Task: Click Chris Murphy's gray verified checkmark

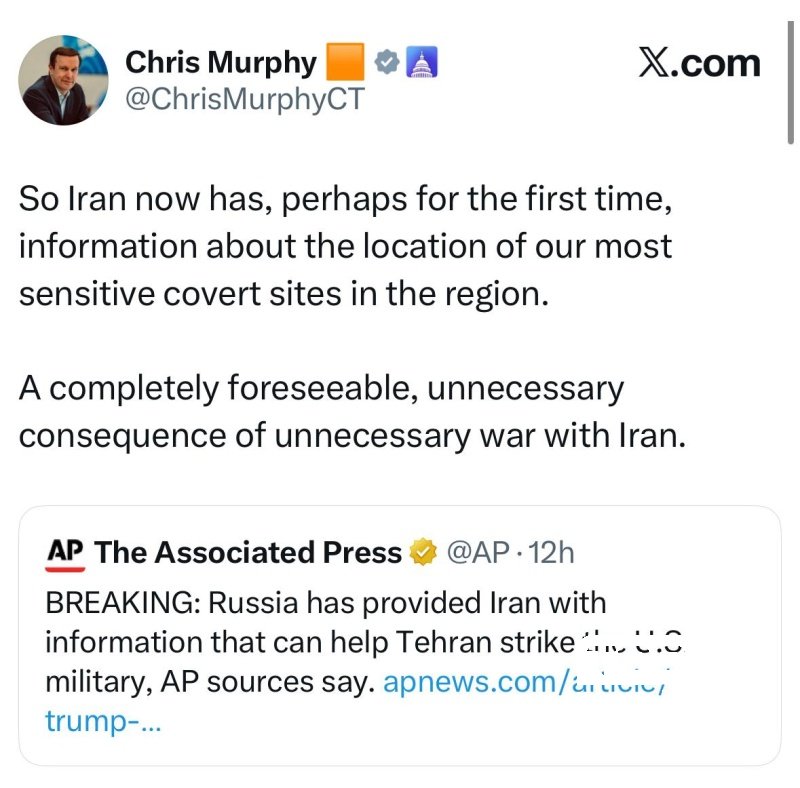Action: click(386, 63)
